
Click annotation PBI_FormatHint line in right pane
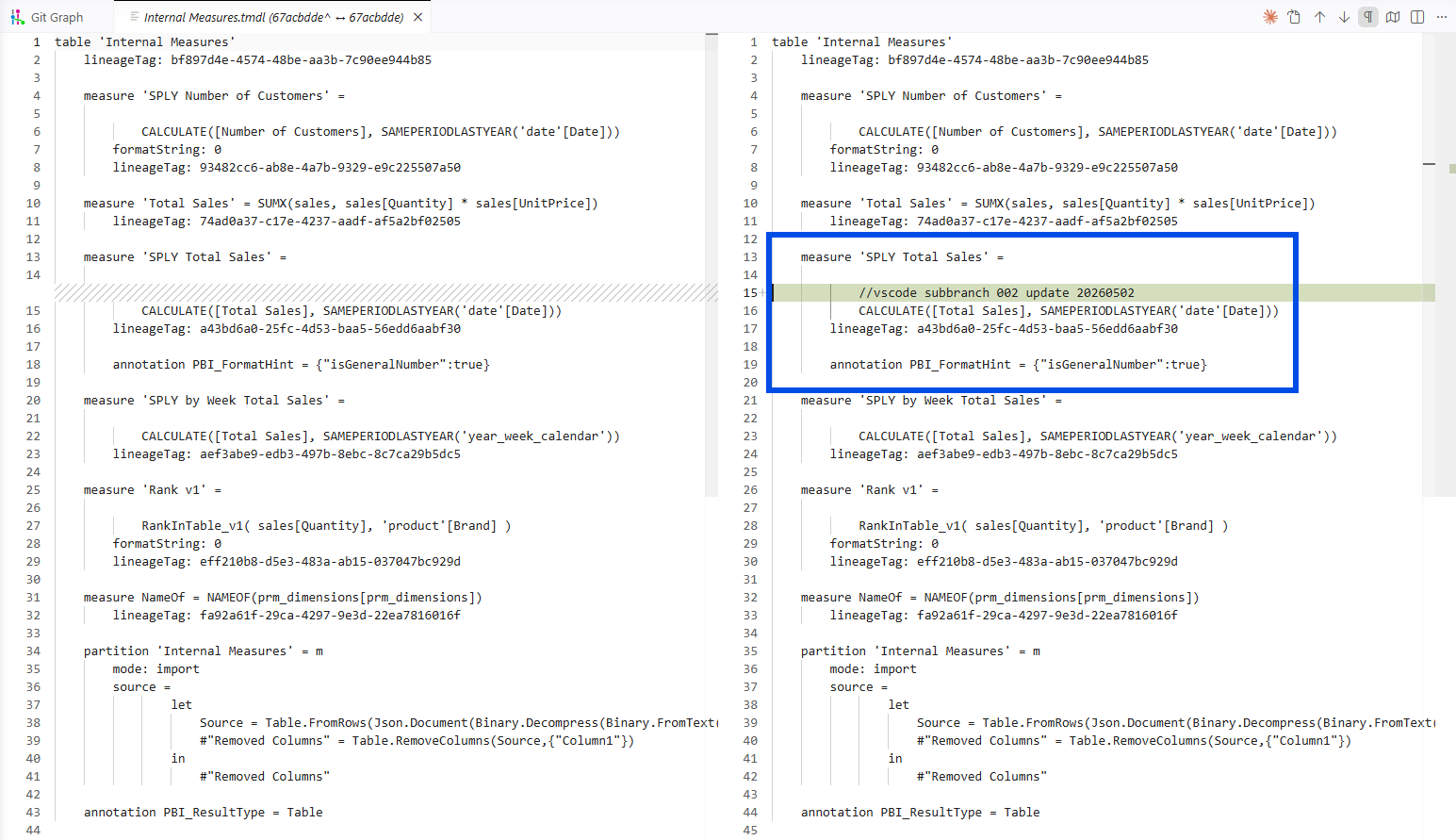coord(1018,365)
